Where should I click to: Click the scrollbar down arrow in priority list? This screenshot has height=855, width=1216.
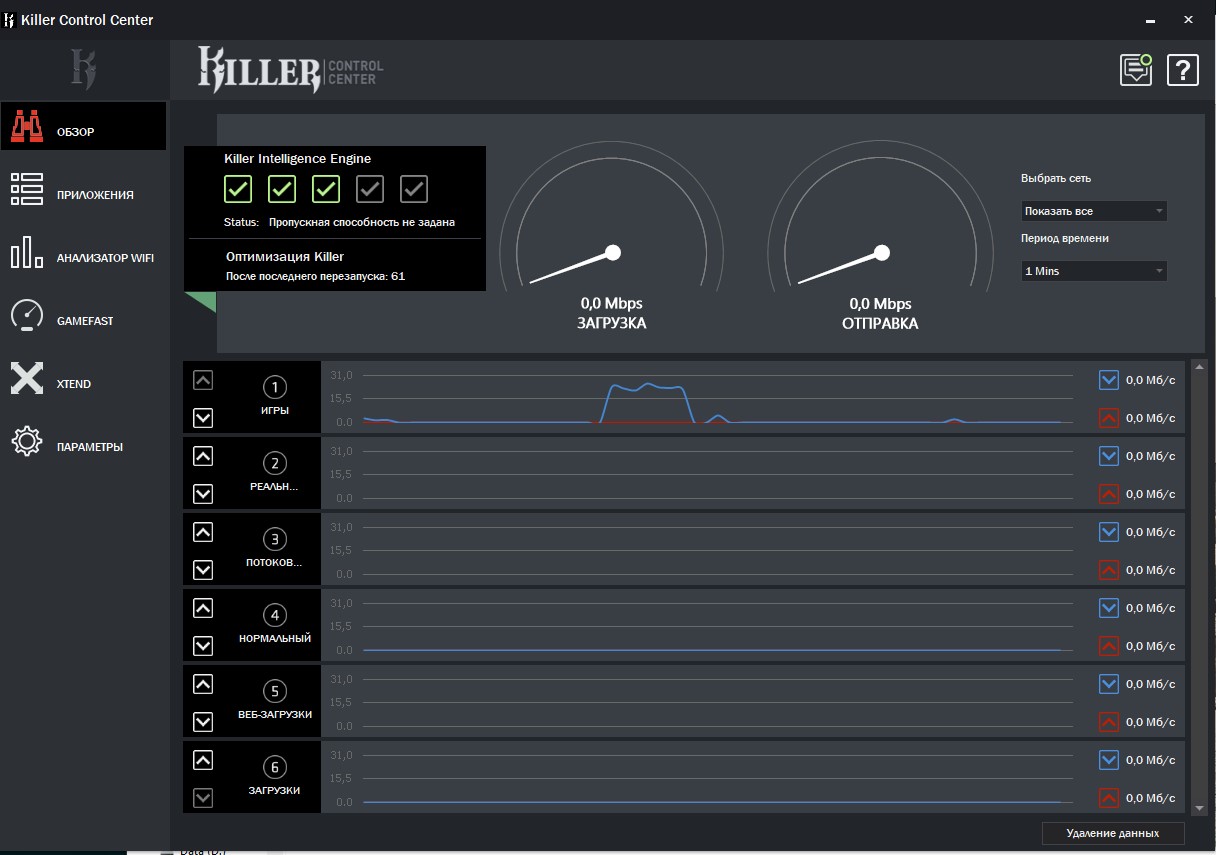click(x=1199, y=807)
